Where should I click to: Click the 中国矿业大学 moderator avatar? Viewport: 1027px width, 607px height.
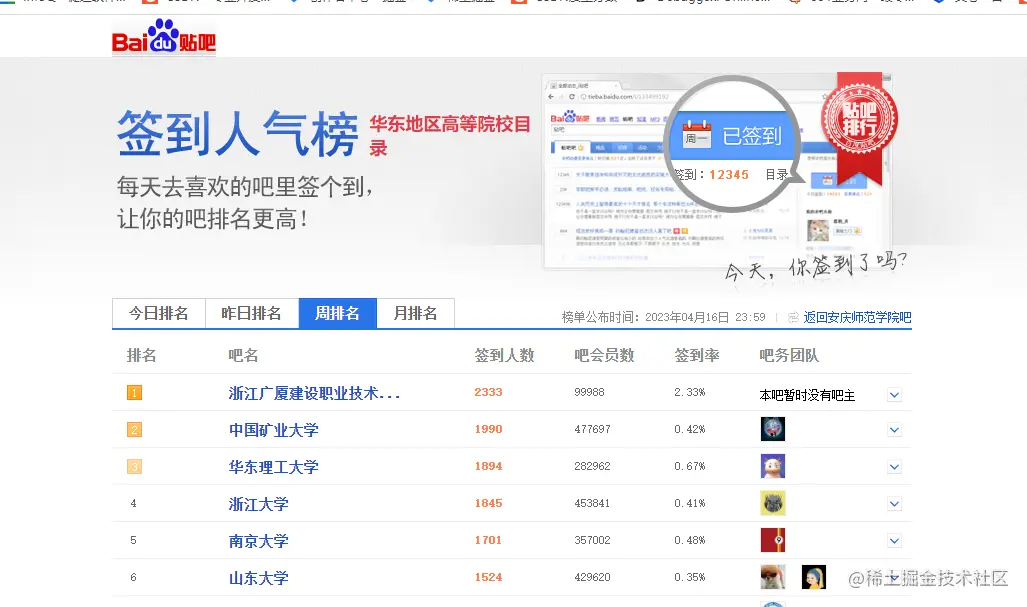pos(773,429)
